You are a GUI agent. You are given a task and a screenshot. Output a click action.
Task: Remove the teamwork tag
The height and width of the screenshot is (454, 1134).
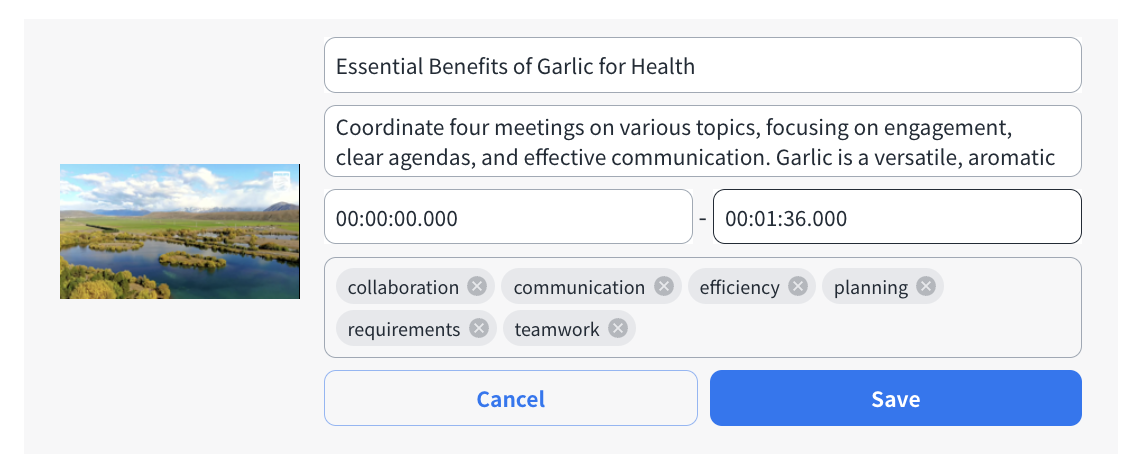click(618, 329)
